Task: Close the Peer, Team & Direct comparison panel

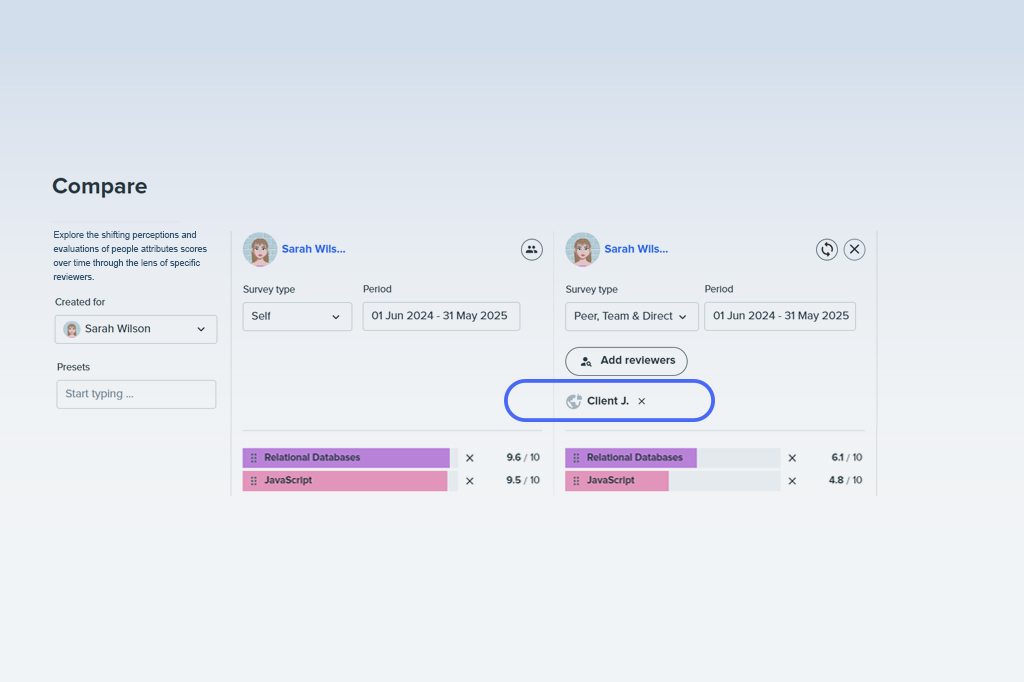Action: point(854,250)
